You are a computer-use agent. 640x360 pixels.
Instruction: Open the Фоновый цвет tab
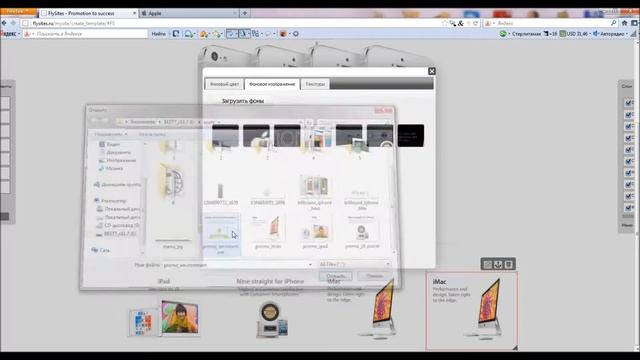[x=224, y=84]
